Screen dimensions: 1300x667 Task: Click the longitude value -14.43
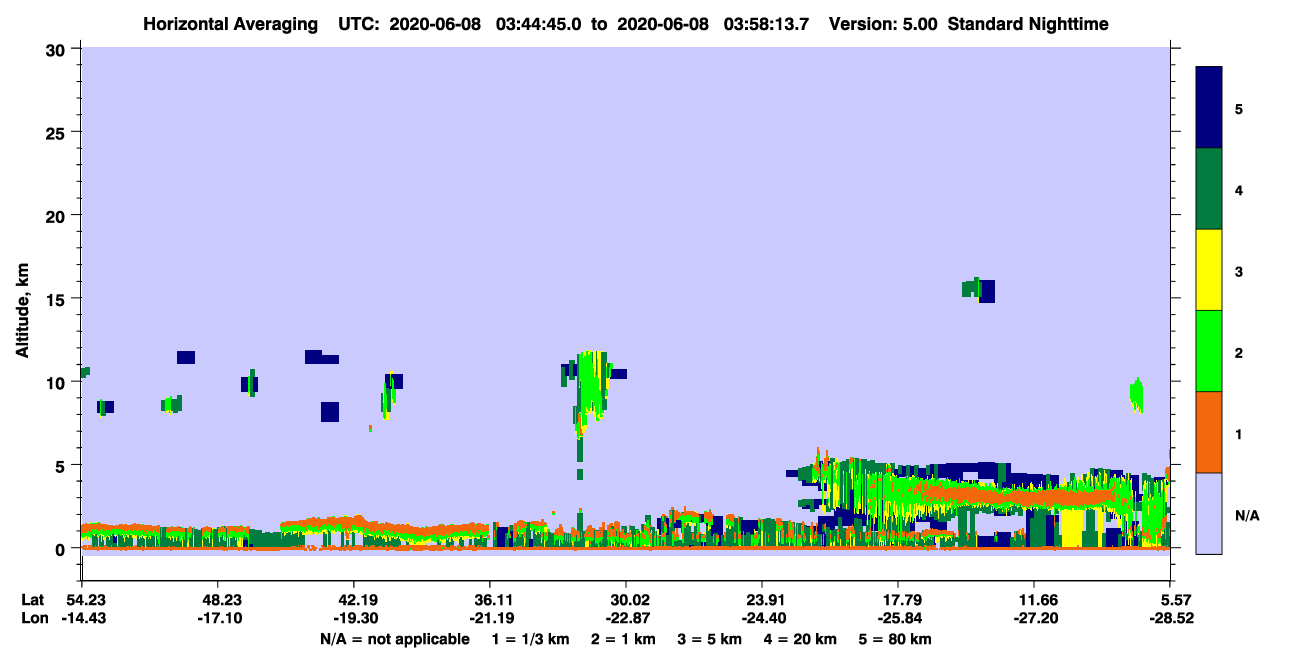pyautogui.click(x=82, y=619)
